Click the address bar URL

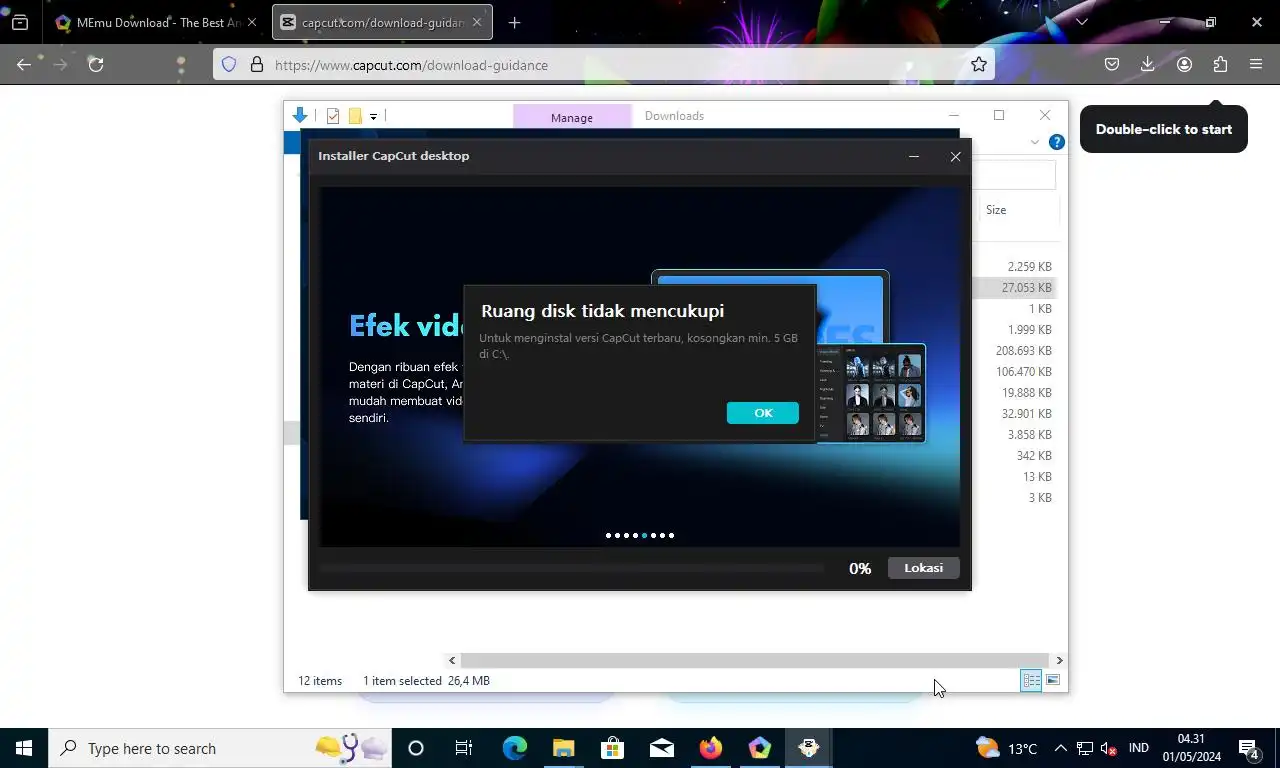[411, 65]
